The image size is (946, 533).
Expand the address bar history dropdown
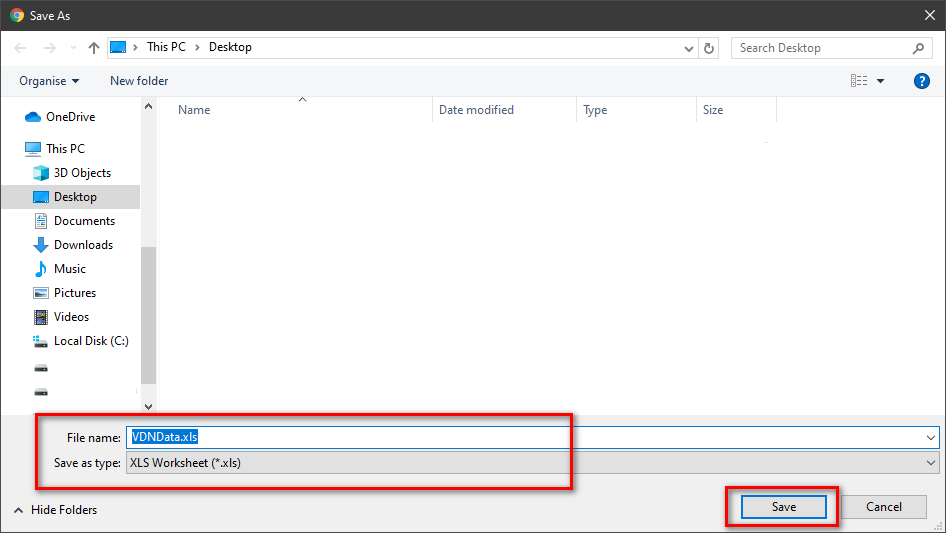coord(689,48)
